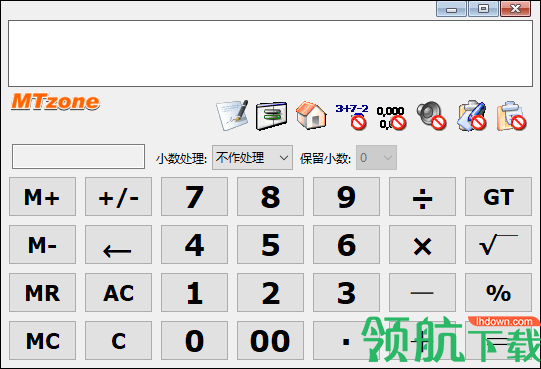Open the 保留小数 dropdown showing 0
Screen dimensions: 541x369
coord(376,158)
